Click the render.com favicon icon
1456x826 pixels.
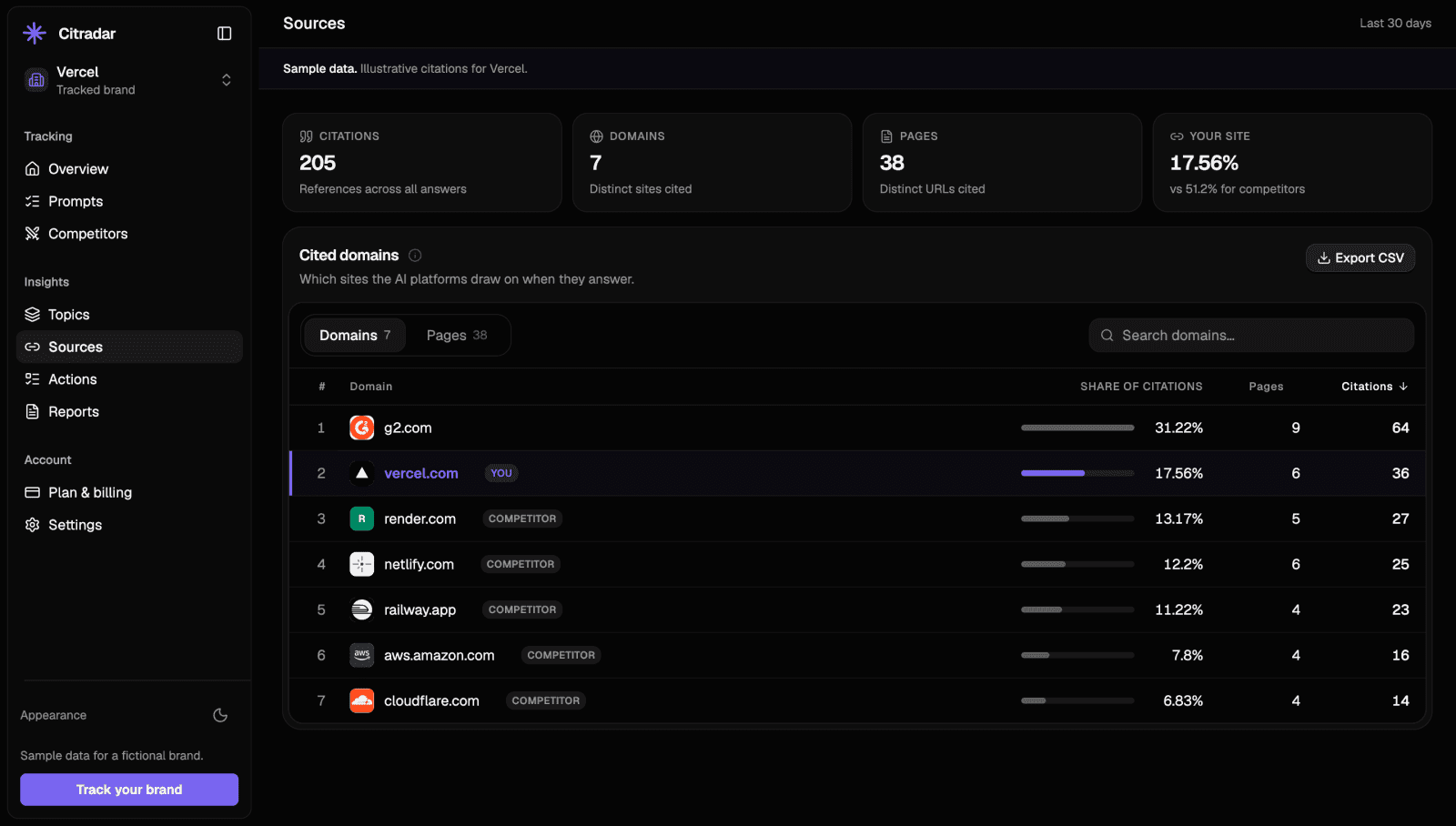click(362, 519)
